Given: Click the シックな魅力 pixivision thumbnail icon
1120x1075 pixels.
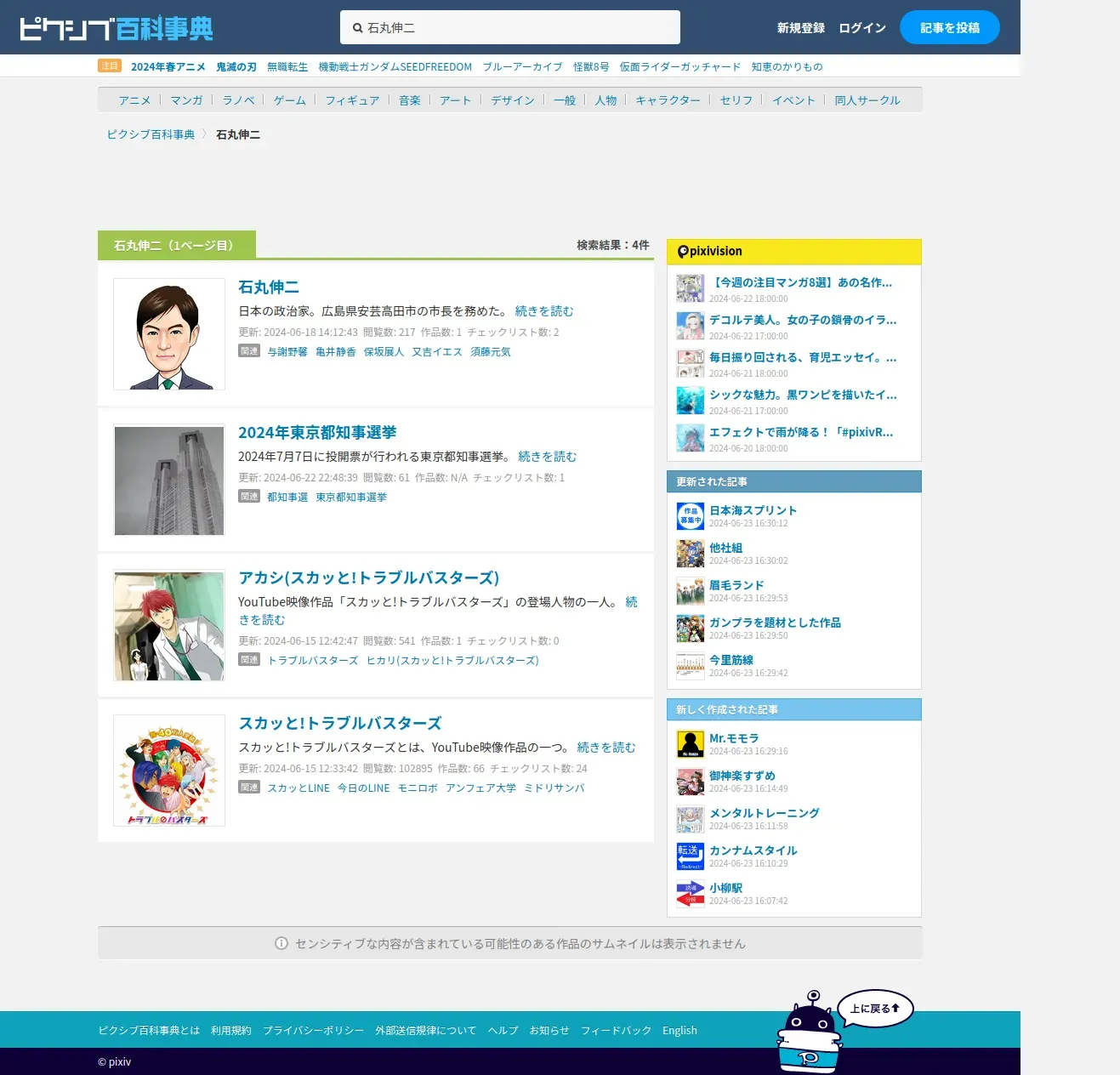Looking at the screenshot, I should pos(690,401).
